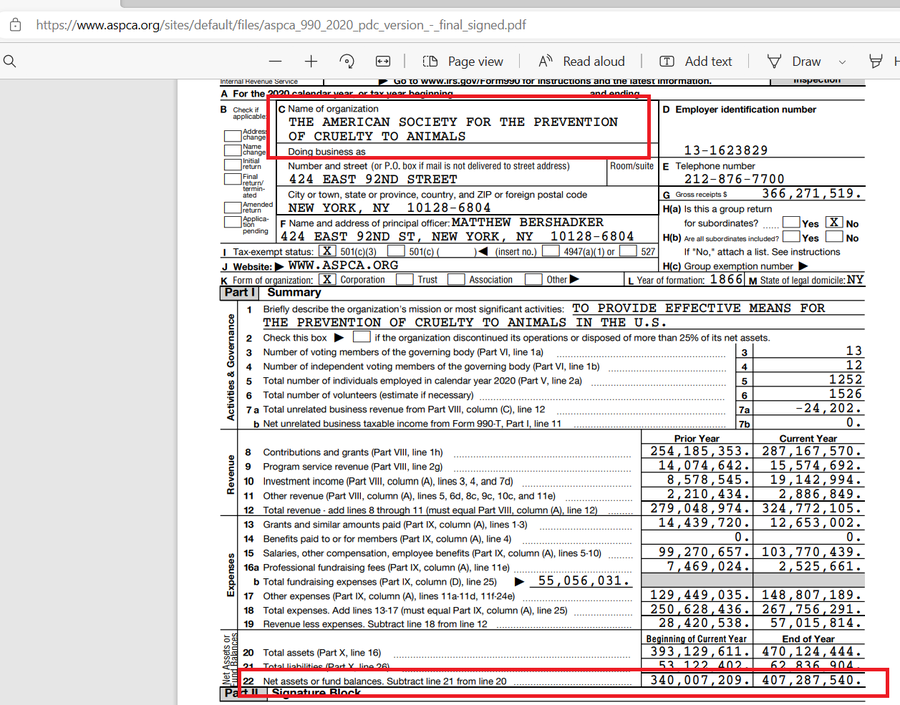This screenshot has height=705, width=900.
Task: Click city line NEW YORK, NY 10128-6804
Action: (389, 208)
